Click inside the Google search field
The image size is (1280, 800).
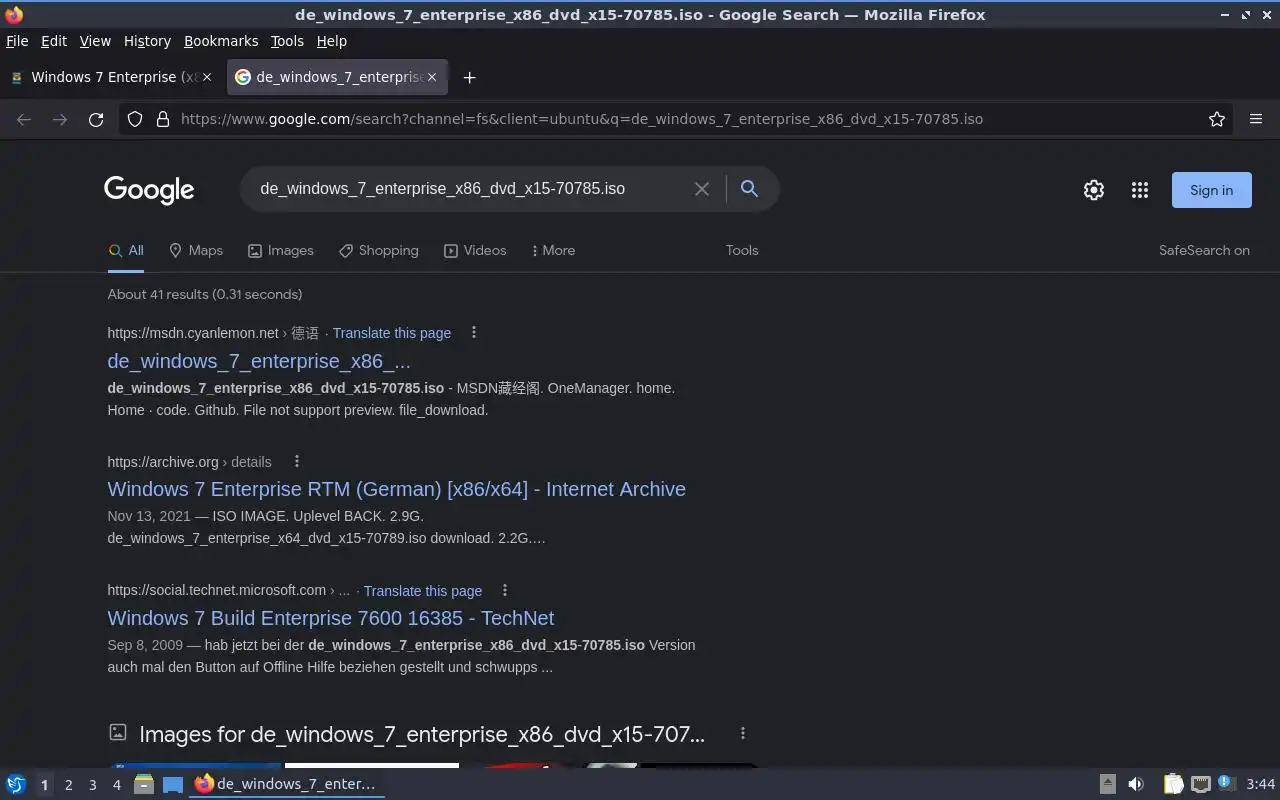[x=470, y=189]
